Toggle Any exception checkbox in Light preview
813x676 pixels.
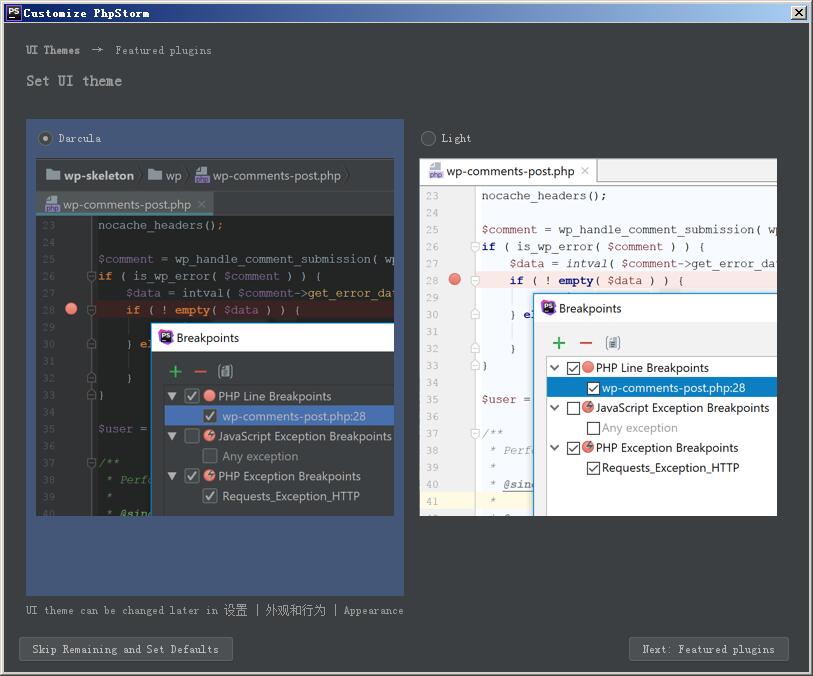click(x=593, y=428)
